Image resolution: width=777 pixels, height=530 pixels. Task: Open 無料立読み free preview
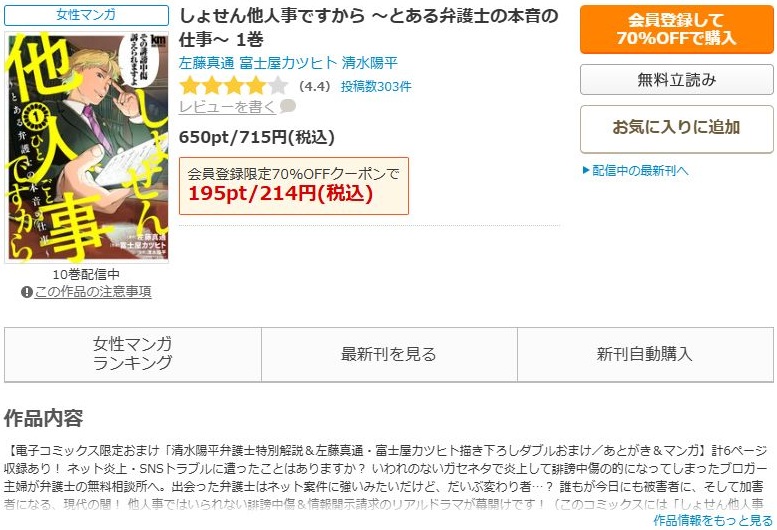[676, 79]
